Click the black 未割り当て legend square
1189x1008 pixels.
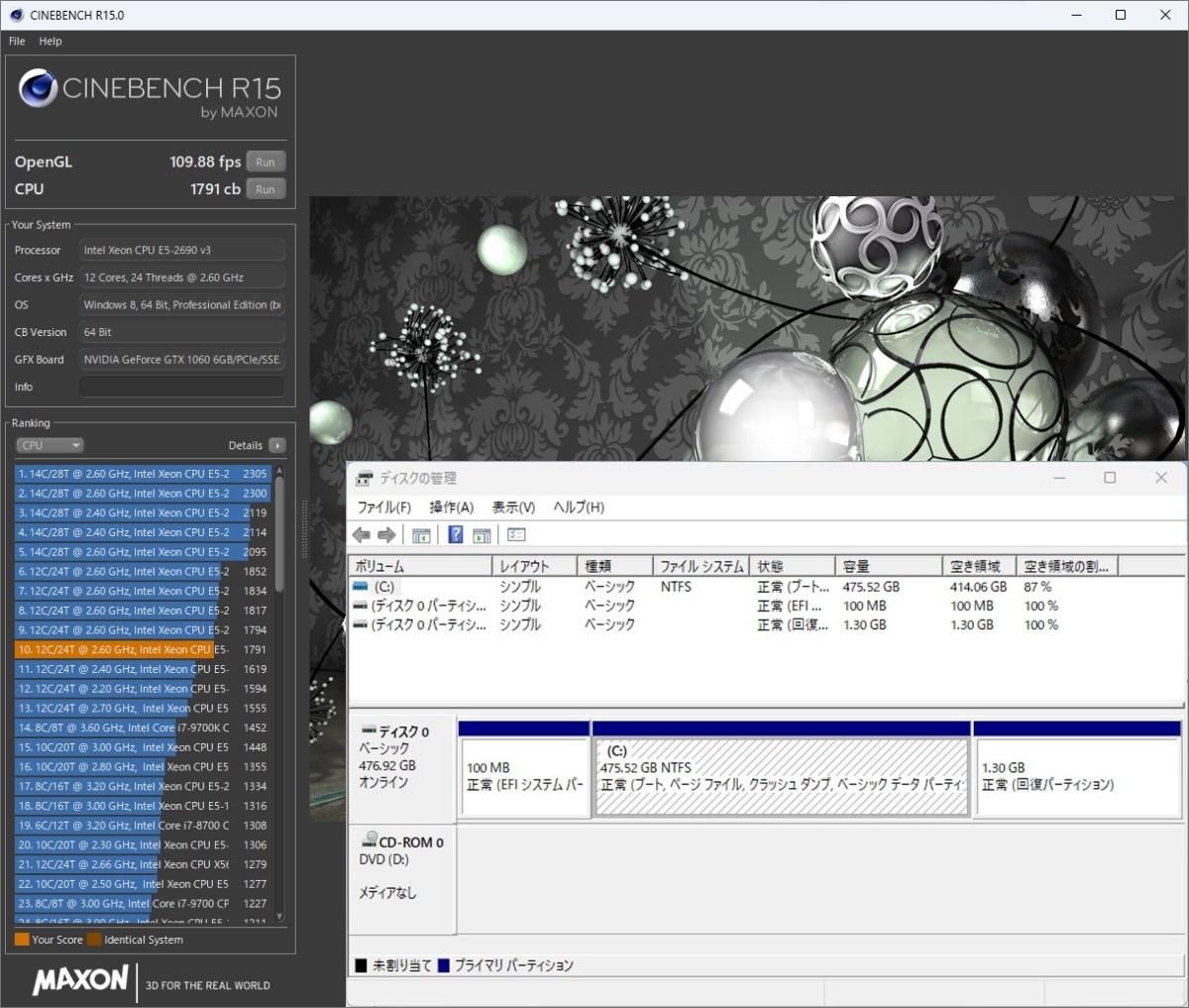coord(362,965)
